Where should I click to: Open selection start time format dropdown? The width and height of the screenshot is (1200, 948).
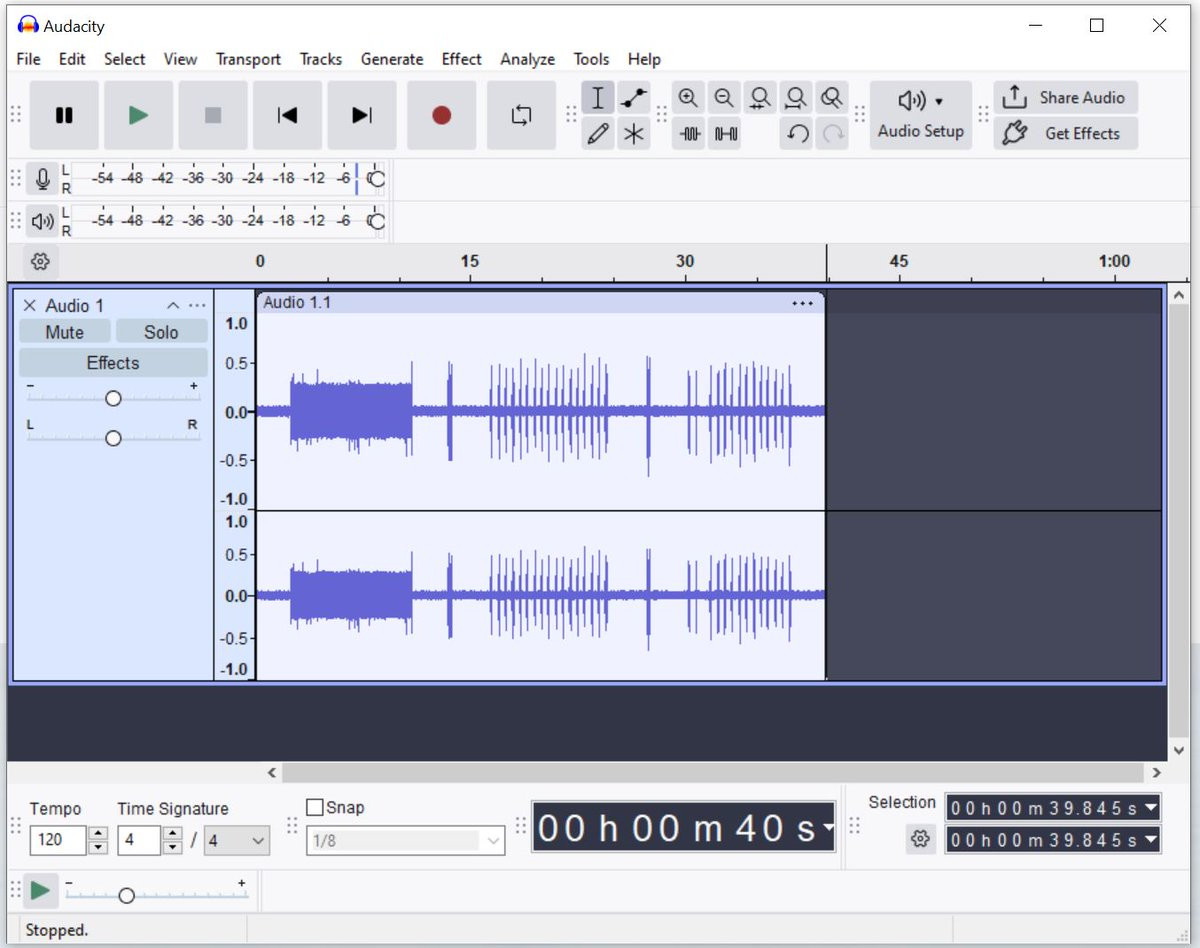click(1151, 807)
